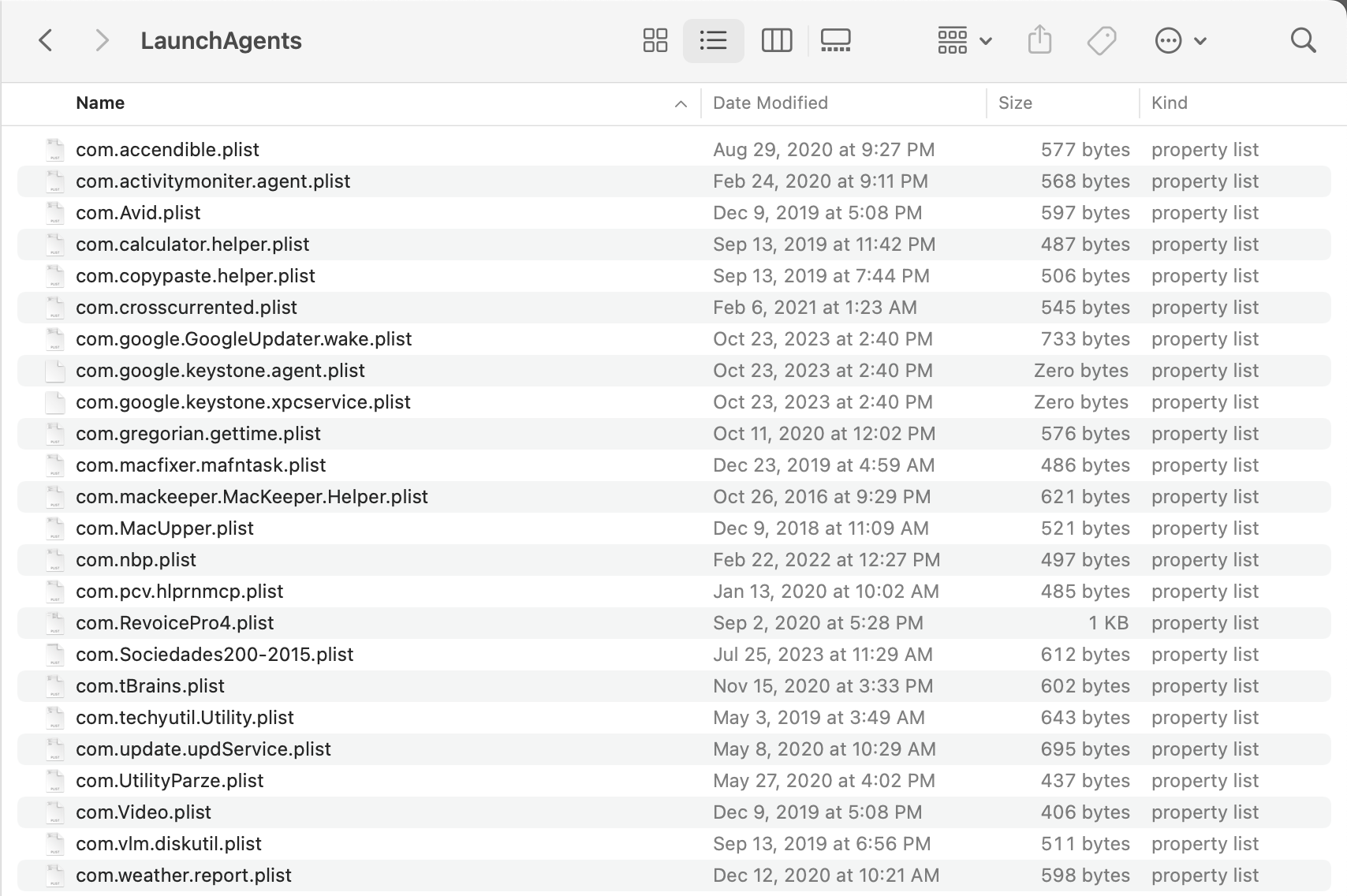The width and height of the screenshot is (1347, 896).
Task: Select file name com.UtilityParze.plist
Action: click(170, 781)
